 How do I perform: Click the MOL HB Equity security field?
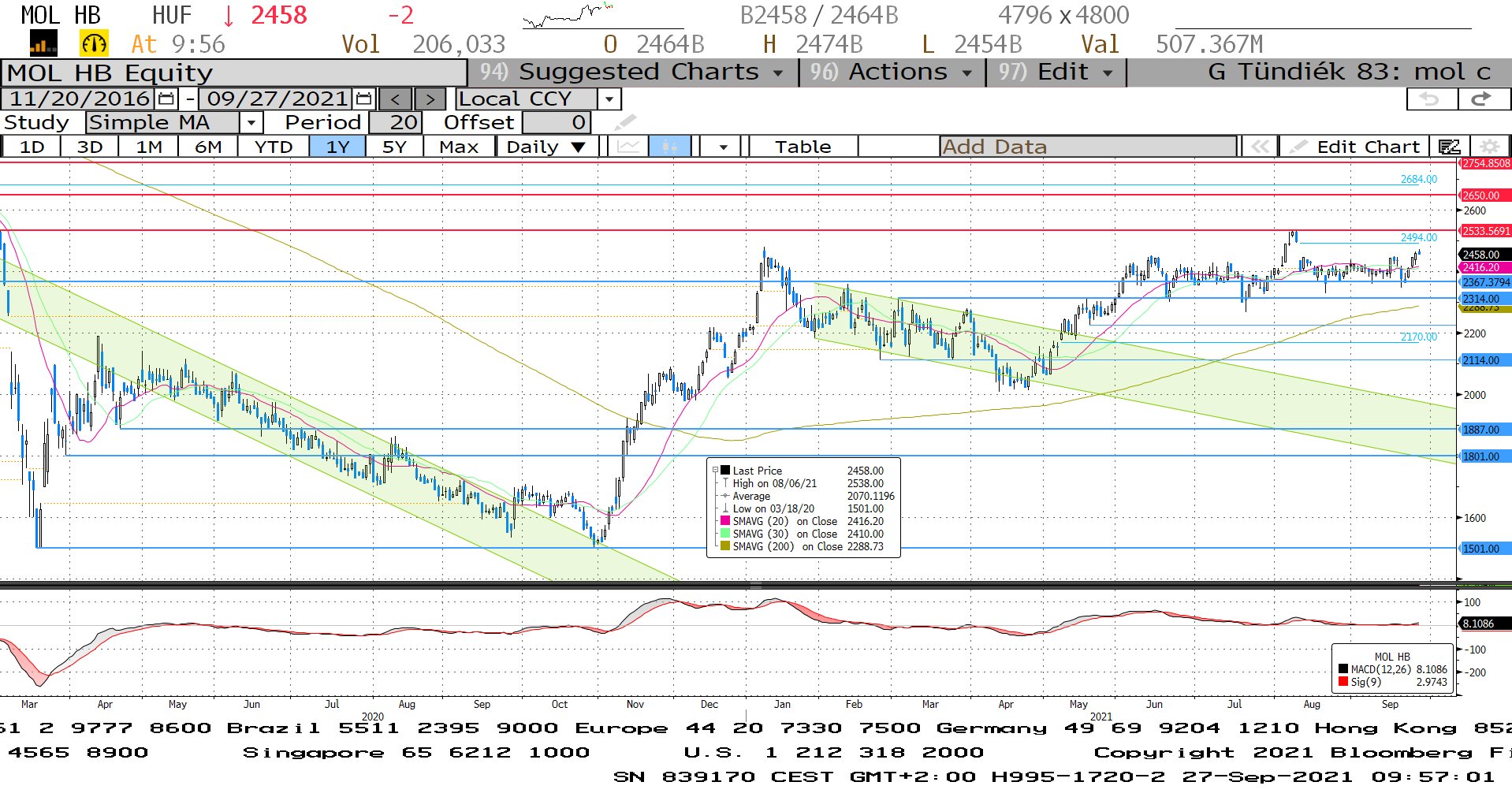[x=234, y=73]
